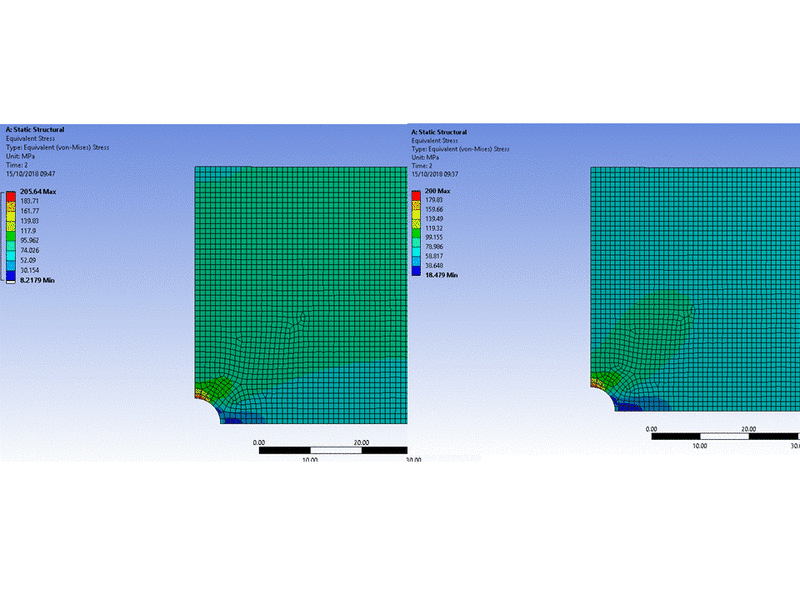Select the '78.986' legend value
Screen dimensions: 800x600
click(434, 246)
